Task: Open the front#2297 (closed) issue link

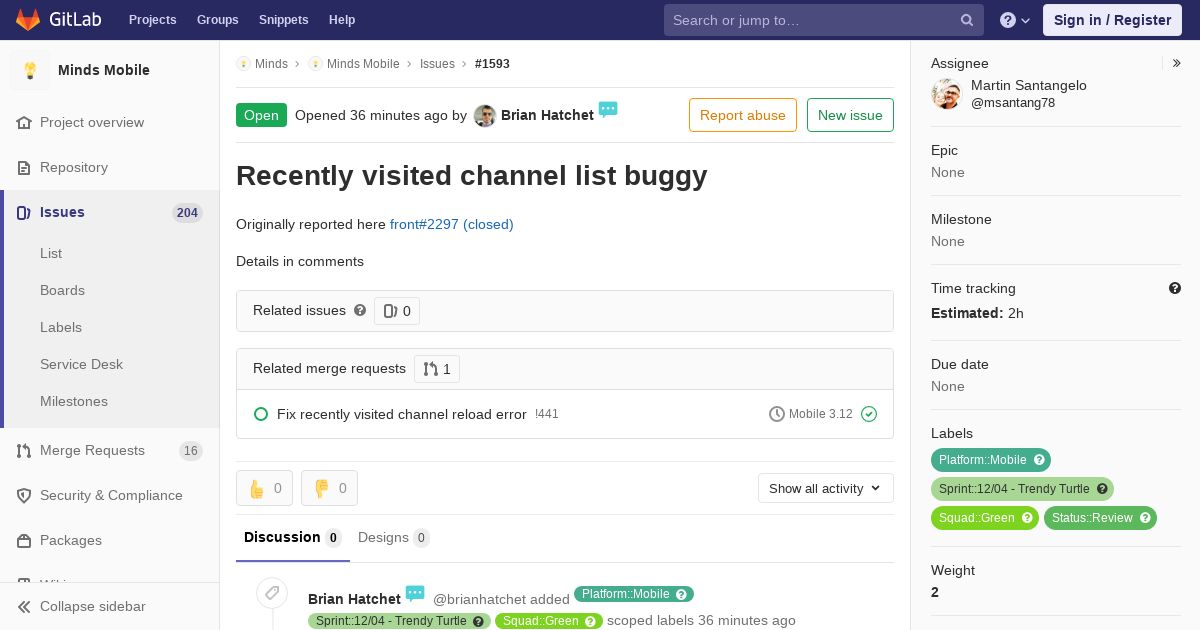Action: point(452,225)
